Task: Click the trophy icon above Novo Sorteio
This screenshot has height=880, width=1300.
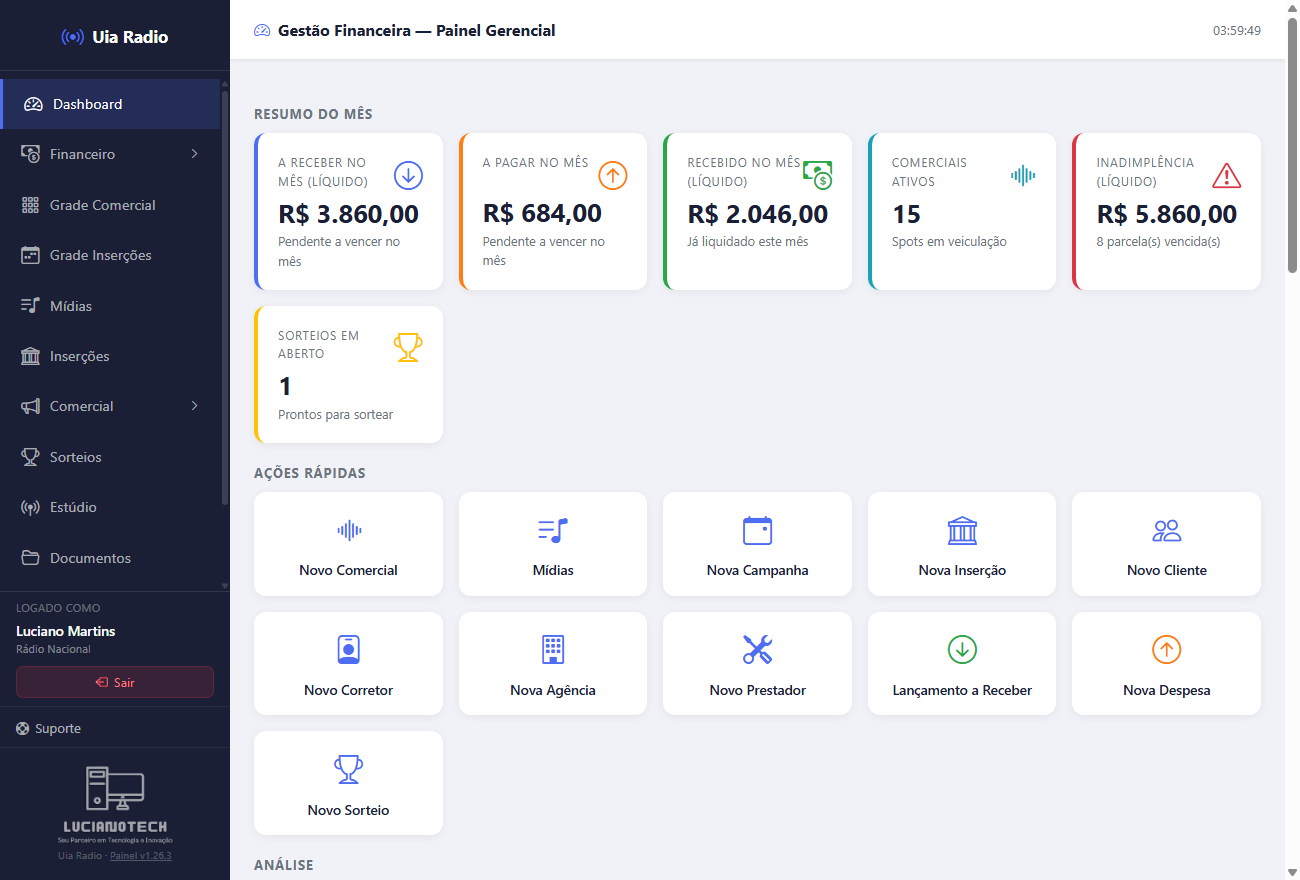Action: click(349, 770)
